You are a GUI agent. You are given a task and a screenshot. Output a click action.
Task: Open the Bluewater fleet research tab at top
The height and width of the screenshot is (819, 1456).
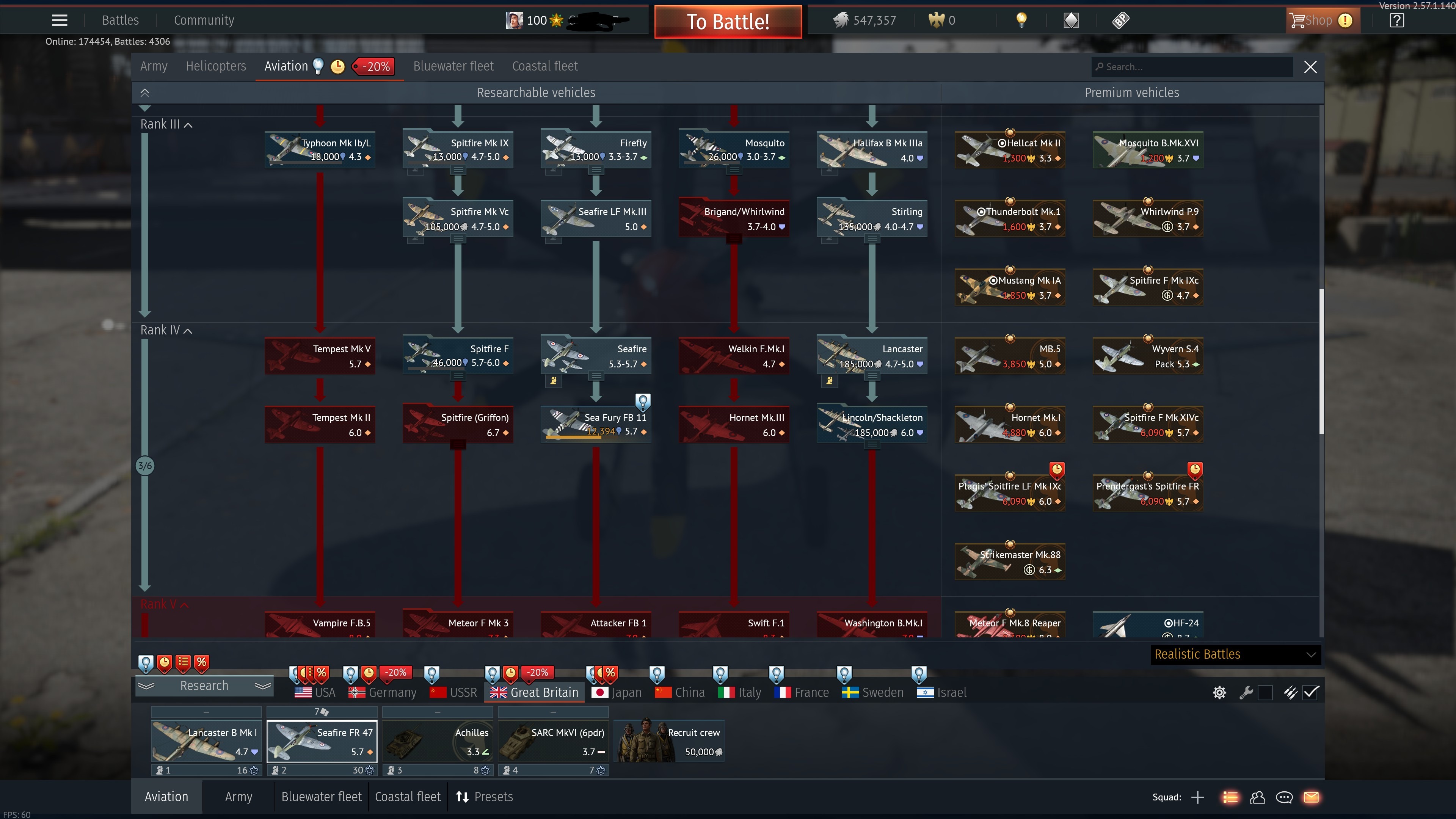point(453,67)
